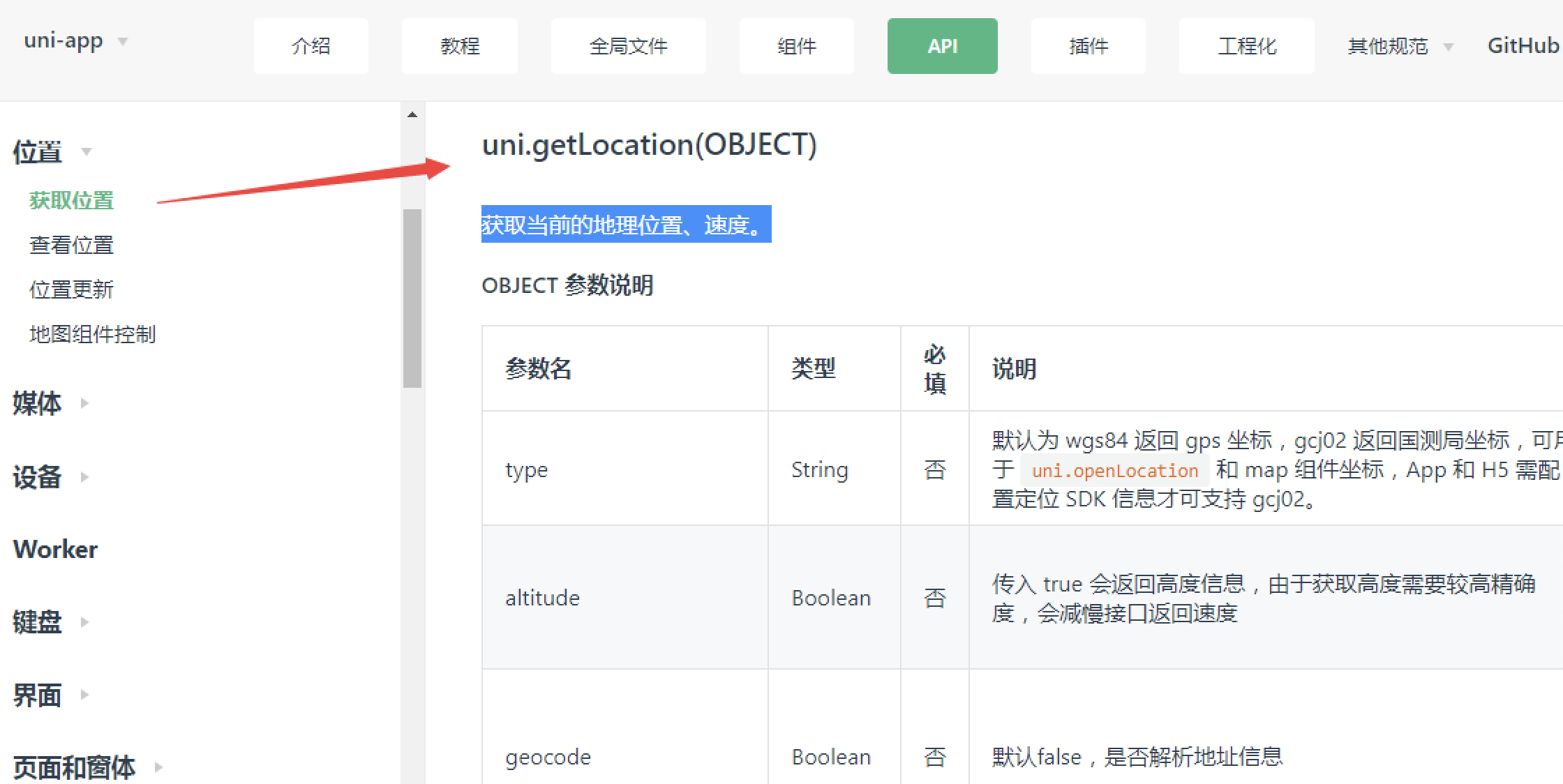Screen dimensions: 1563x784
Task: Go to the 全局文件 tab
Action: [x=628, y=46]
